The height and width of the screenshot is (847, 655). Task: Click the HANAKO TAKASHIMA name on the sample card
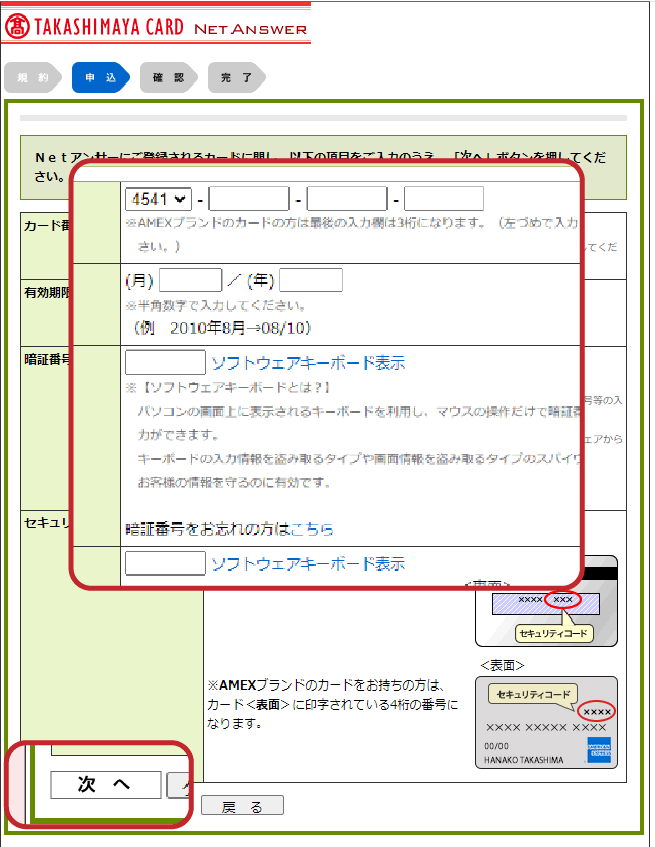524,760
